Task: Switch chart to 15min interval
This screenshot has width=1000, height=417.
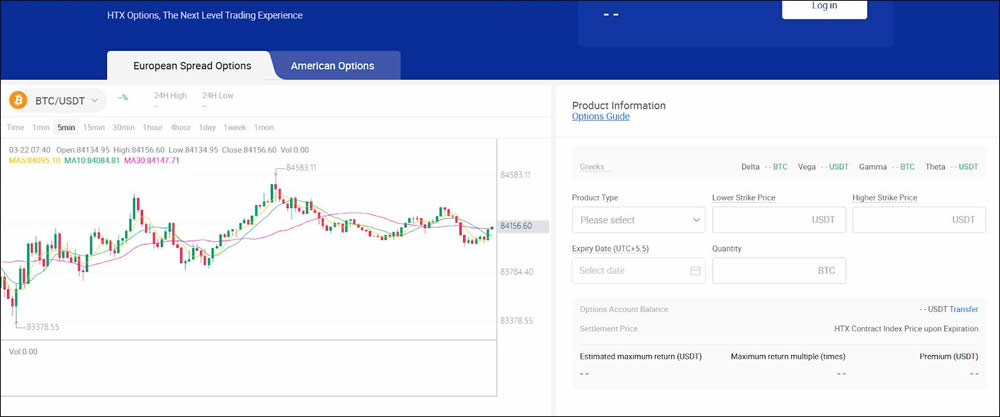Action: click(x=94, y=127)
